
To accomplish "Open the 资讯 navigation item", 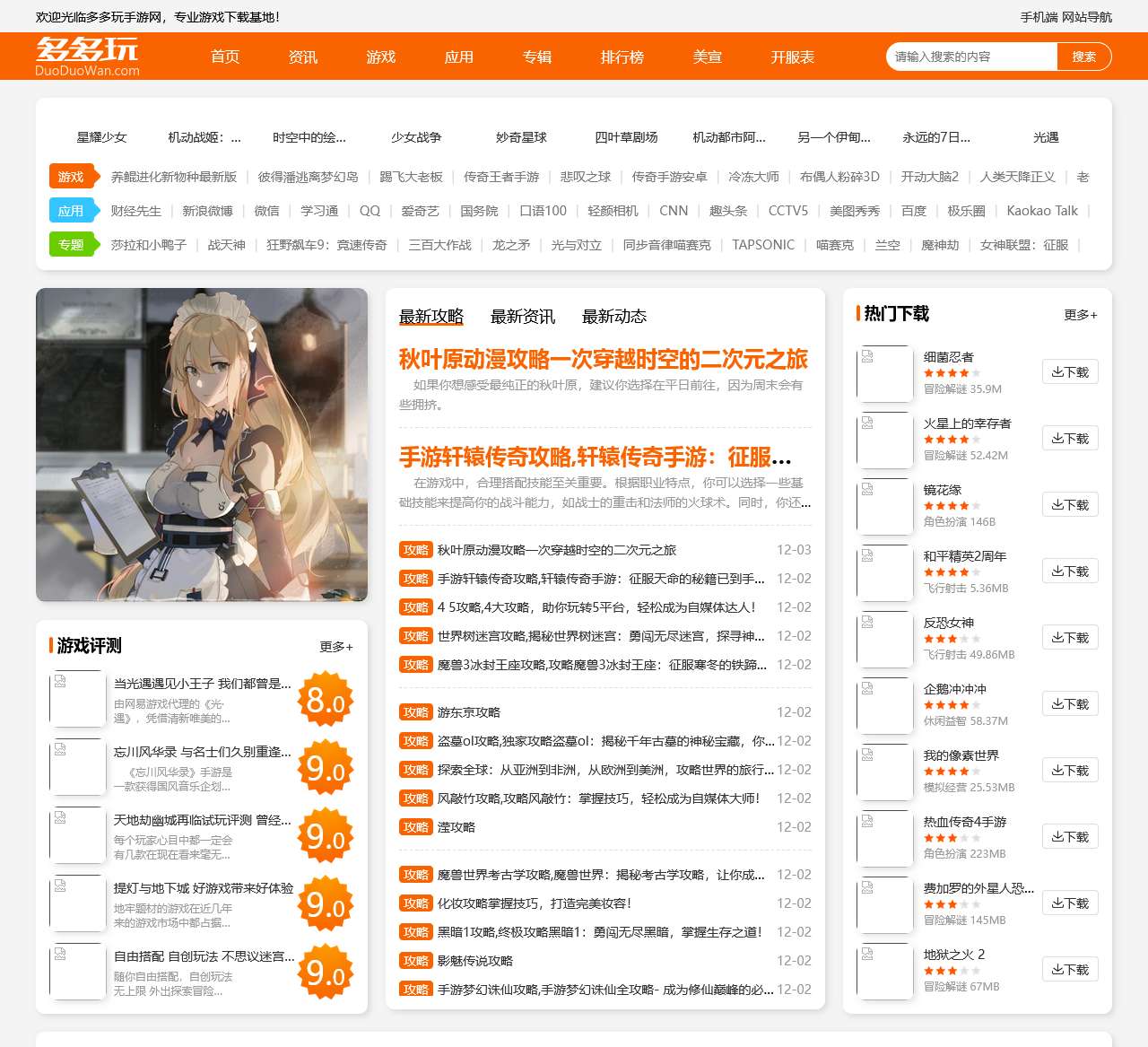I will 303,57.
